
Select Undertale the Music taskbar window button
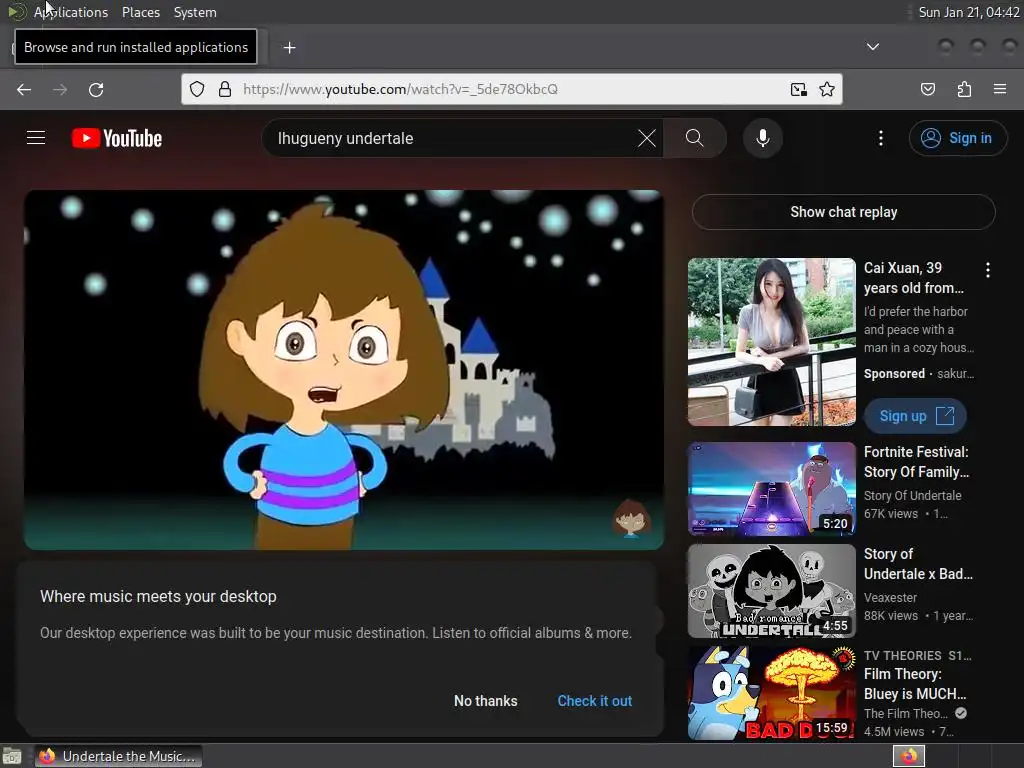click(118, 756)
